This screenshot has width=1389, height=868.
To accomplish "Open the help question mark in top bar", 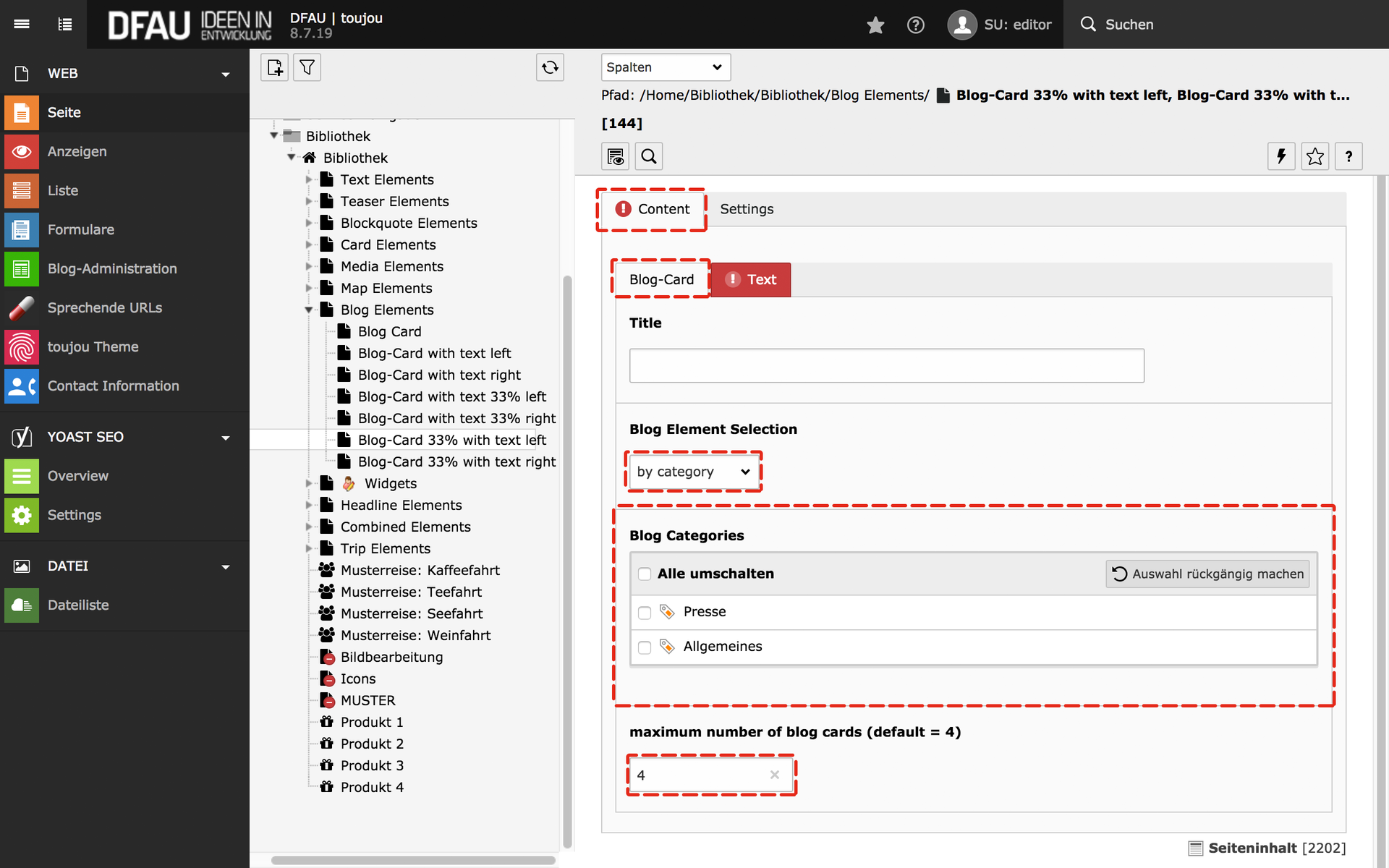I will pyautogui.click(x=915, y=25).
